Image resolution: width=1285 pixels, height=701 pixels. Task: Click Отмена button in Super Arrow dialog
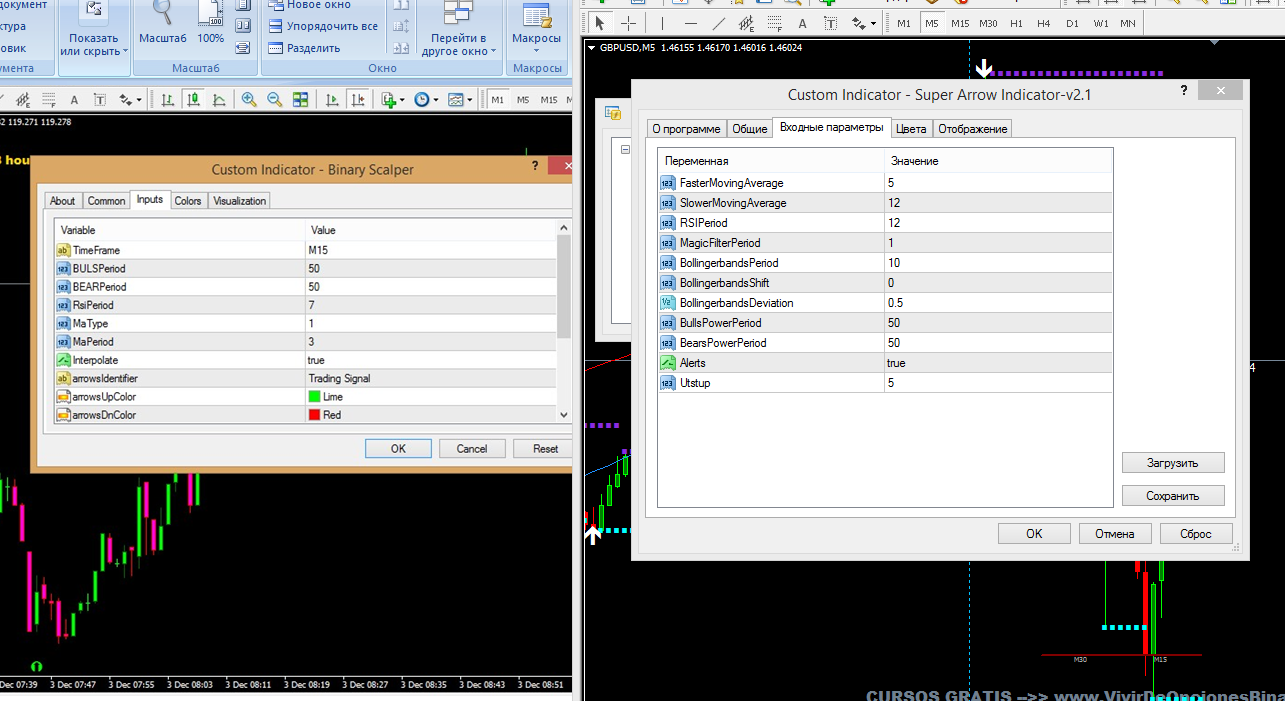coord(1115,534)
